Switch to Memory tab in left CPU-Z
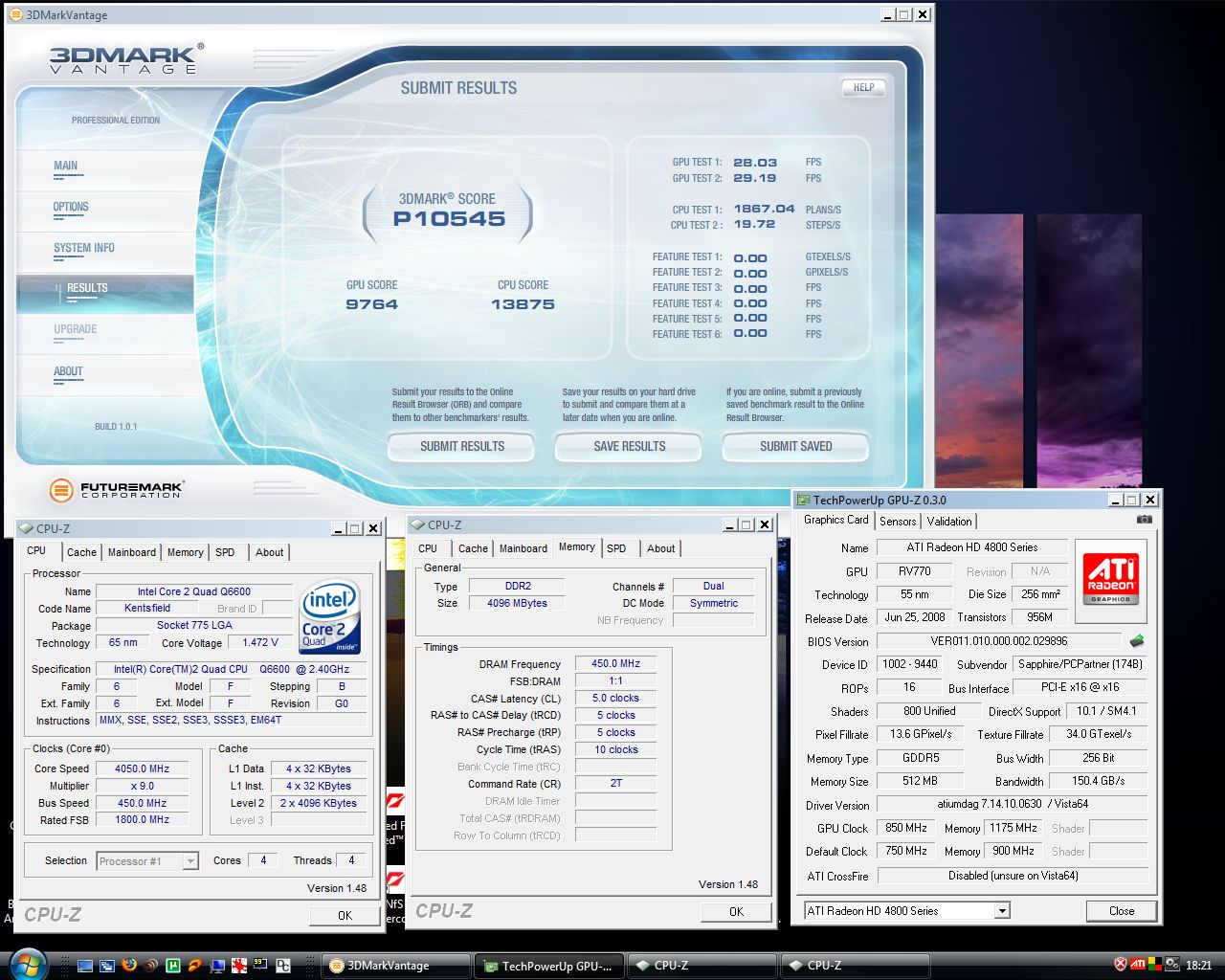The width and height of the screenshot is (1225, 980). (x=185, y=552)
